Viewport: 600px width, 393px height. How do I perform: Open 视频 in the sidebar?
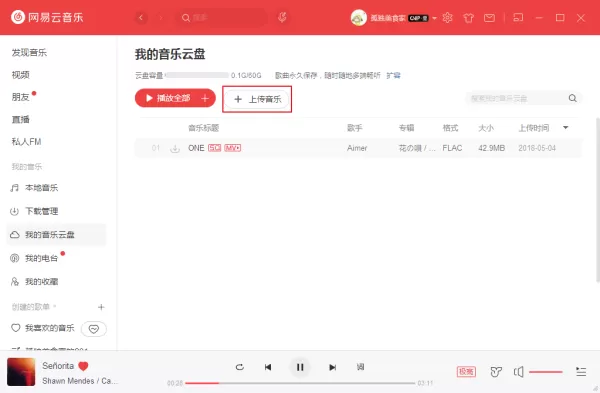(21, 75)
